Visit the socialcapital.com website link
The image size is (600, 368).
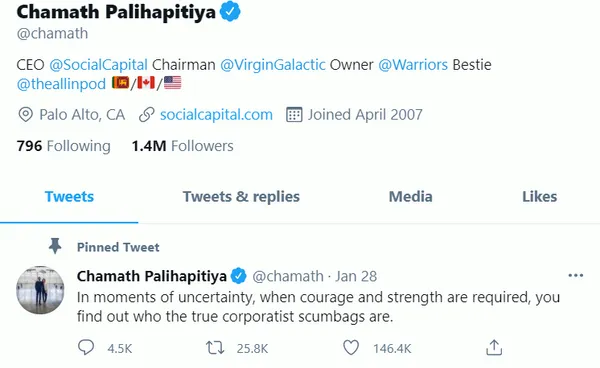(x=216, y=115)
